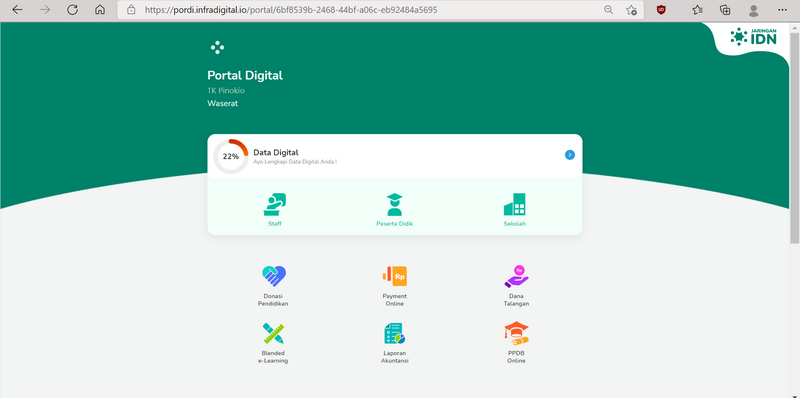The height and width of the screenshot is (398, 800).
Task: Open Laporan Akuntansi report icon
Action: 394,333
